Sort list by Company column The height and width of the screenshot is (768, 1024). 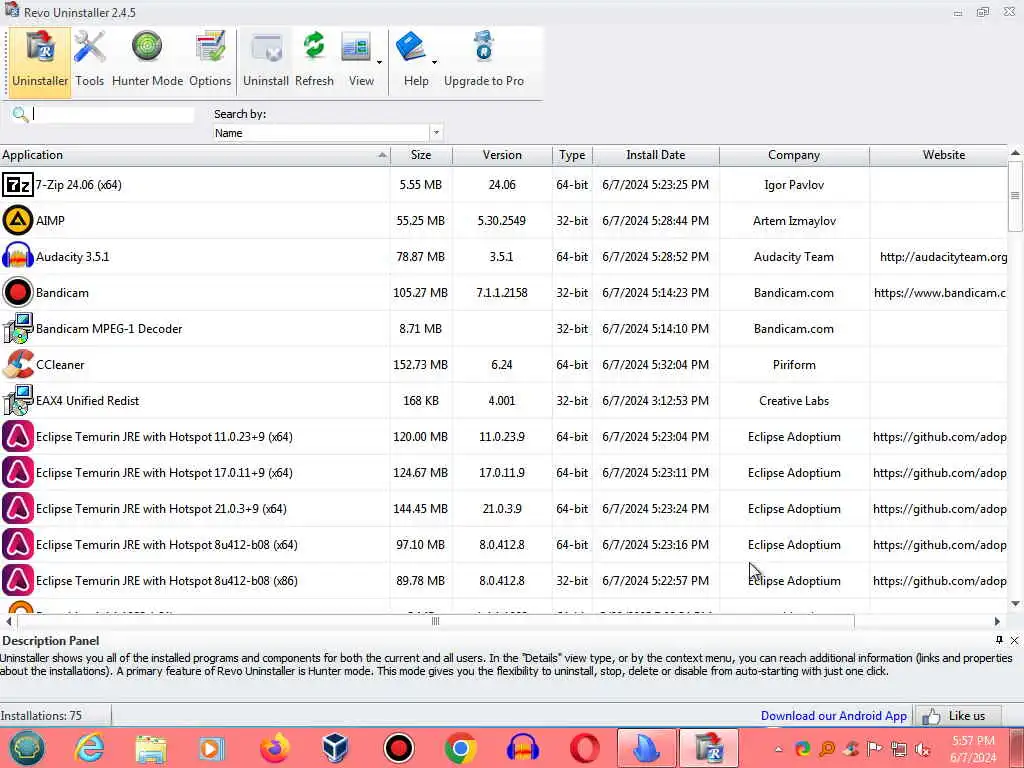pyautogui.click(x=794, y=155)
